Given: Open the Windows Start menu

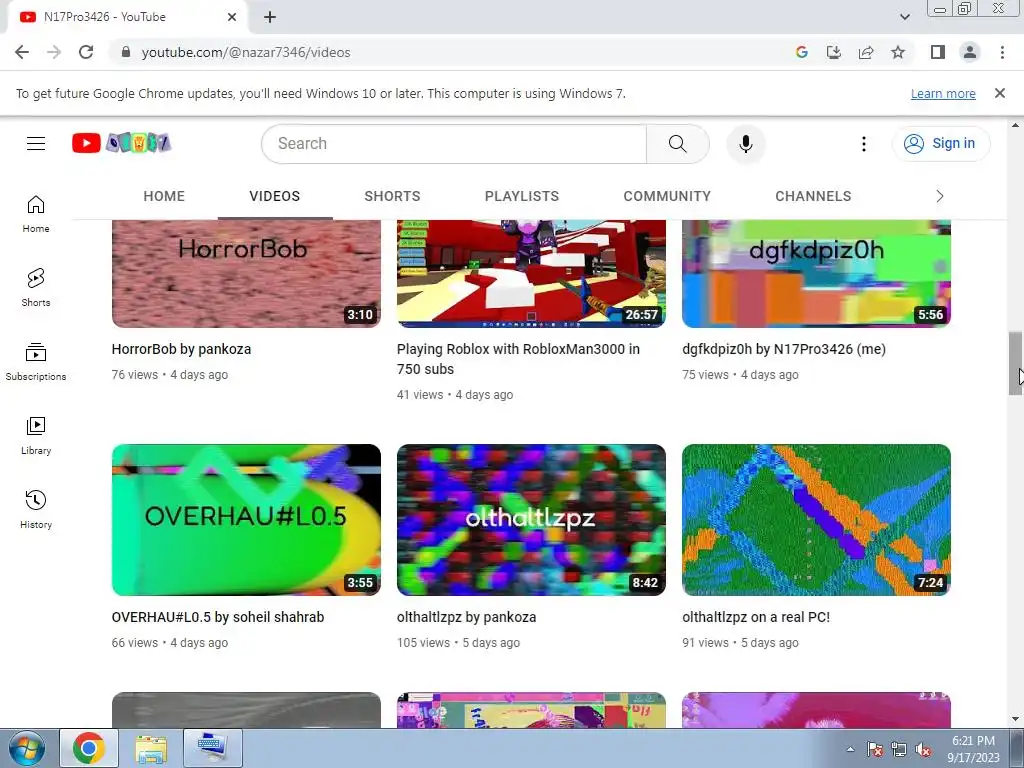Looking at the screenshot, I should point(26,748).
